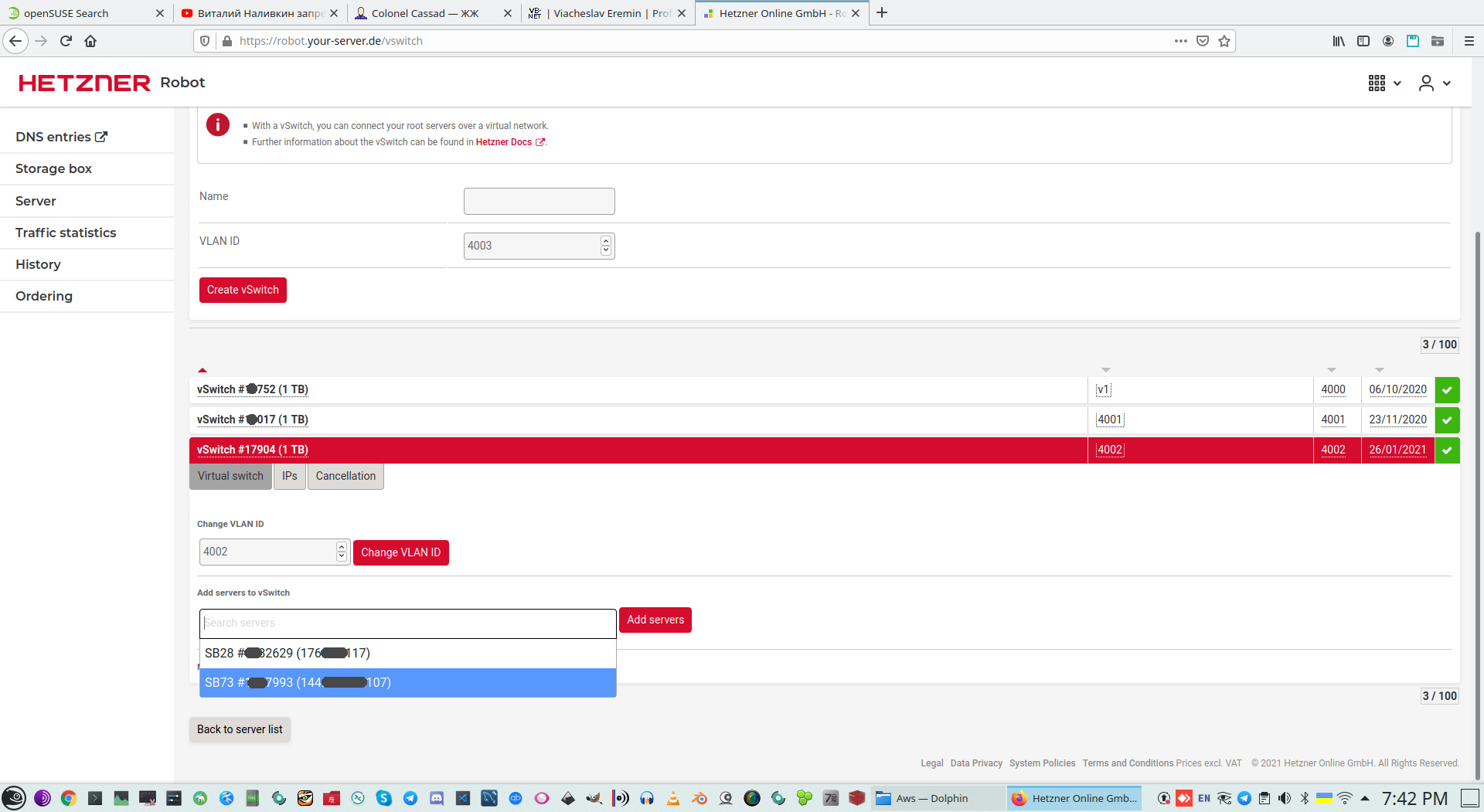This screenshot has height=812, width=1484.
Task: Show site security lock information
Action: coord(227,41)
